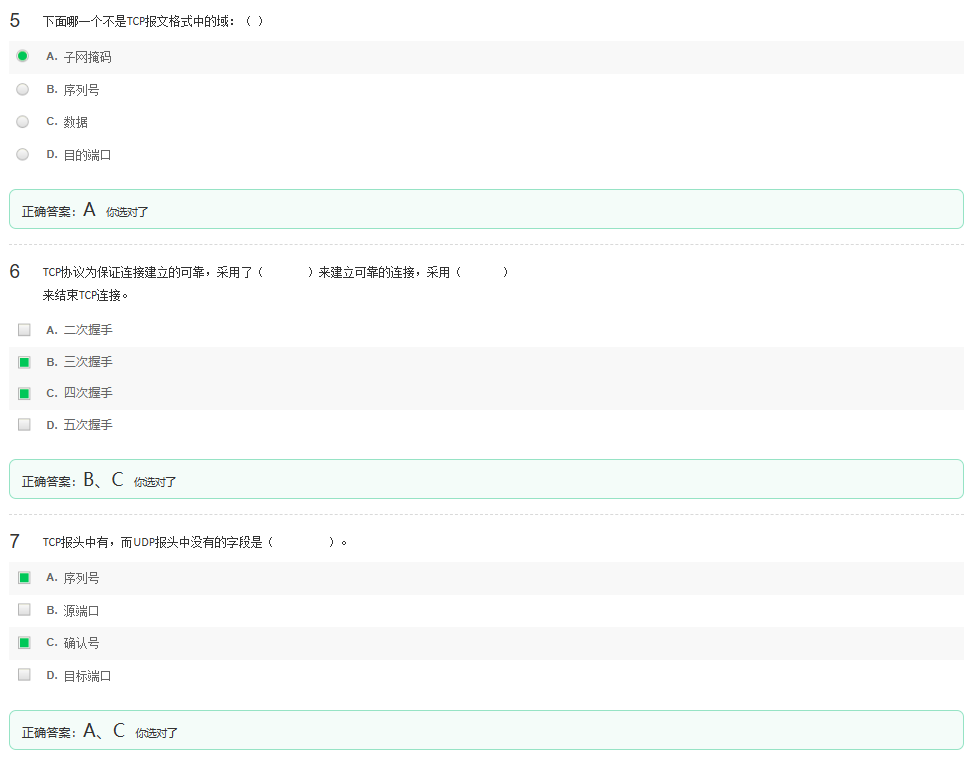Click the 正确答案: B、C result box
Image resolution: width=971 pixels, height=762 pixels.
(486, 480)
